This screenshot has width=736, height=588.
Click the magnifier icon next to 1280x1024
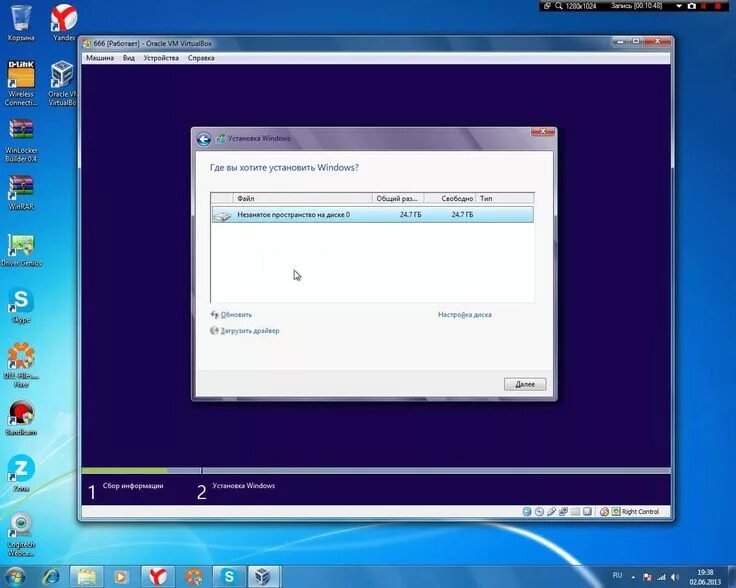click(x=559, y=6)
